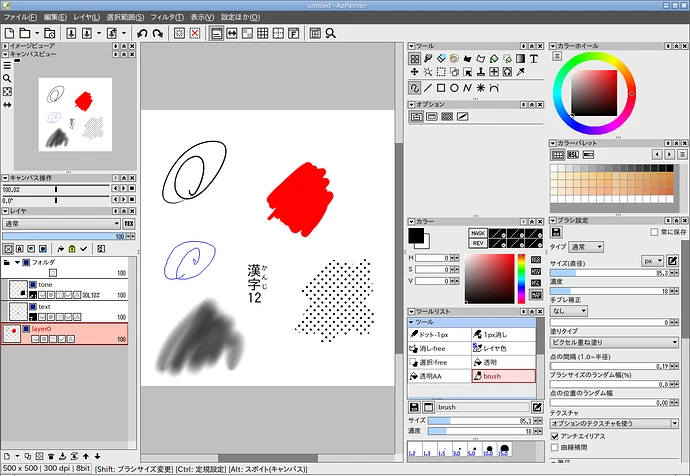This screenshot has width=690, height=476.
Task: Click the zoom magnifier in canvas view panel
Action: point(7,78)
